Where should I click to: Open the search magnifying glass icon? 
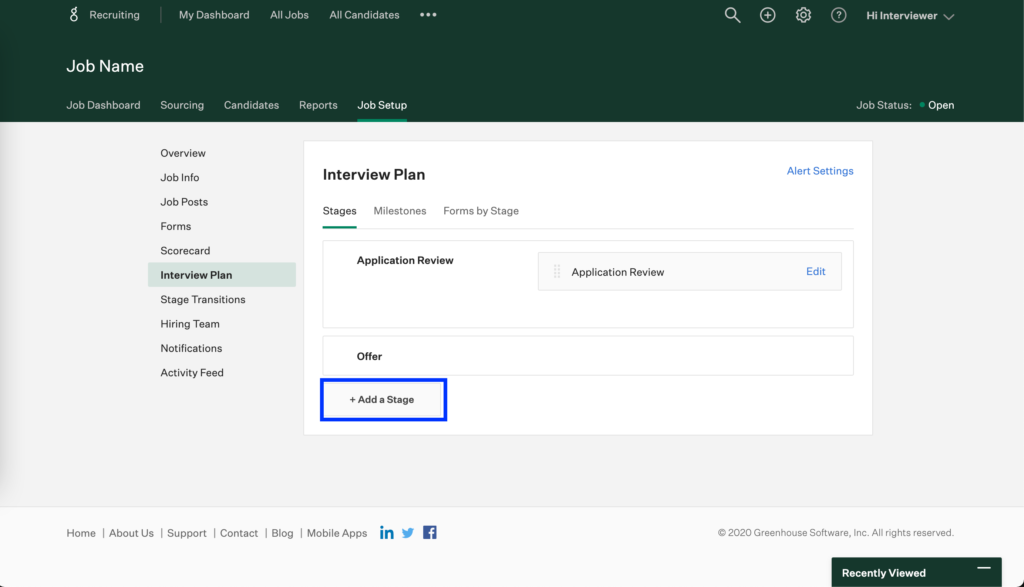point(732,15)
